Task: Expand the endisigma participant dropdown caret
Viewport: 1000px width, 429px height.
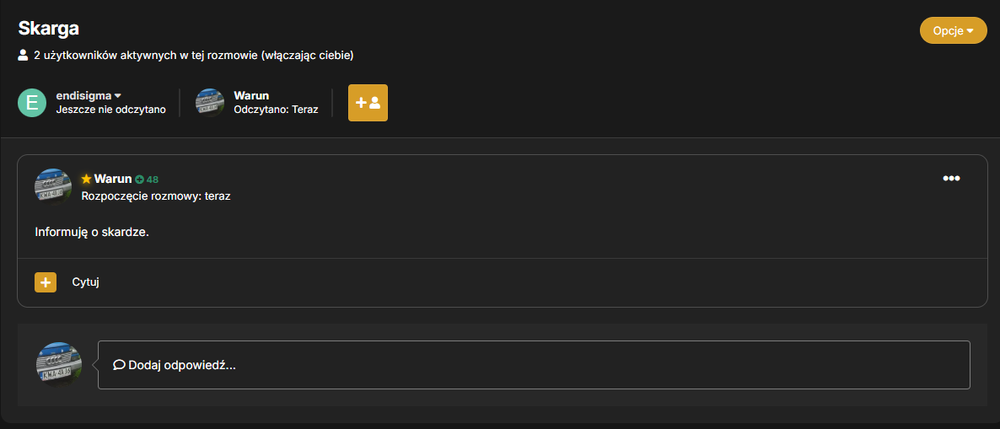Action: pyautogui.click(x=118, y=96)
